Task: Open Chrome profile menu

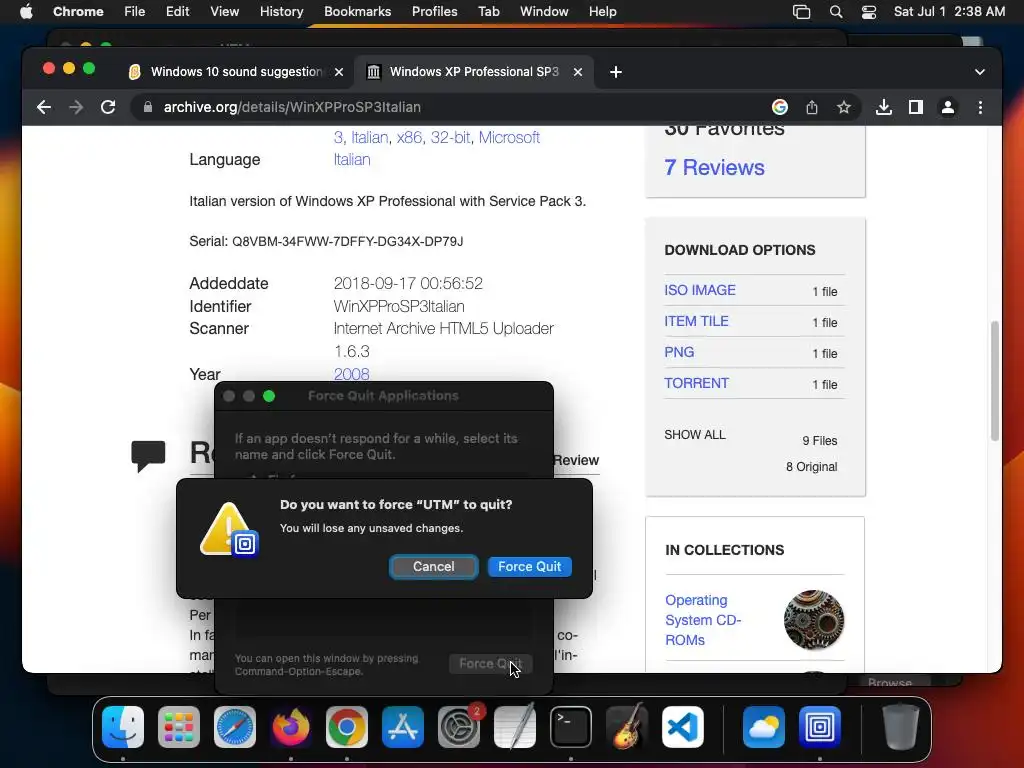Action: [x=948, y=107]
